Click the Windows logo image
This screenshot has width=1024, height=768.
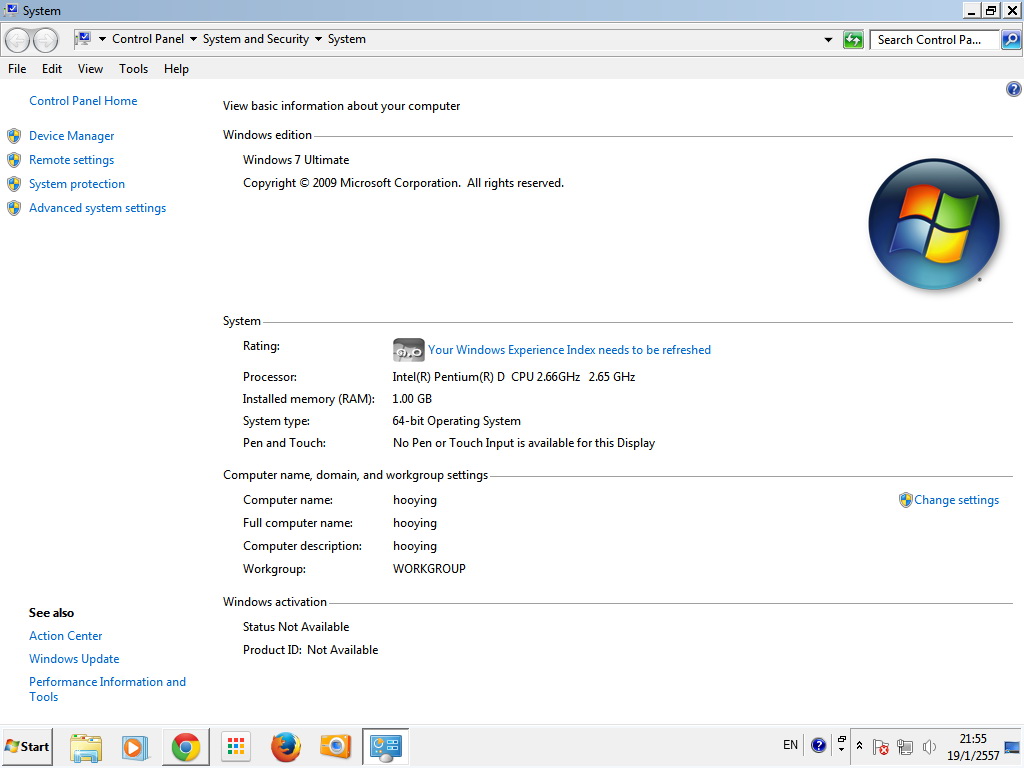(934, 224)
